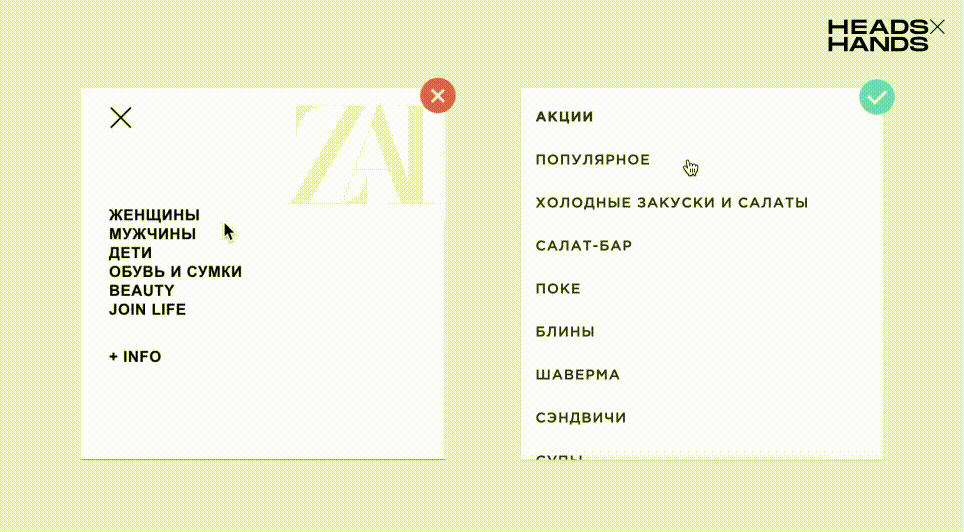Click the faded ZARA logo
Viewport: 964px width, 532px height.
click(368, 154)
